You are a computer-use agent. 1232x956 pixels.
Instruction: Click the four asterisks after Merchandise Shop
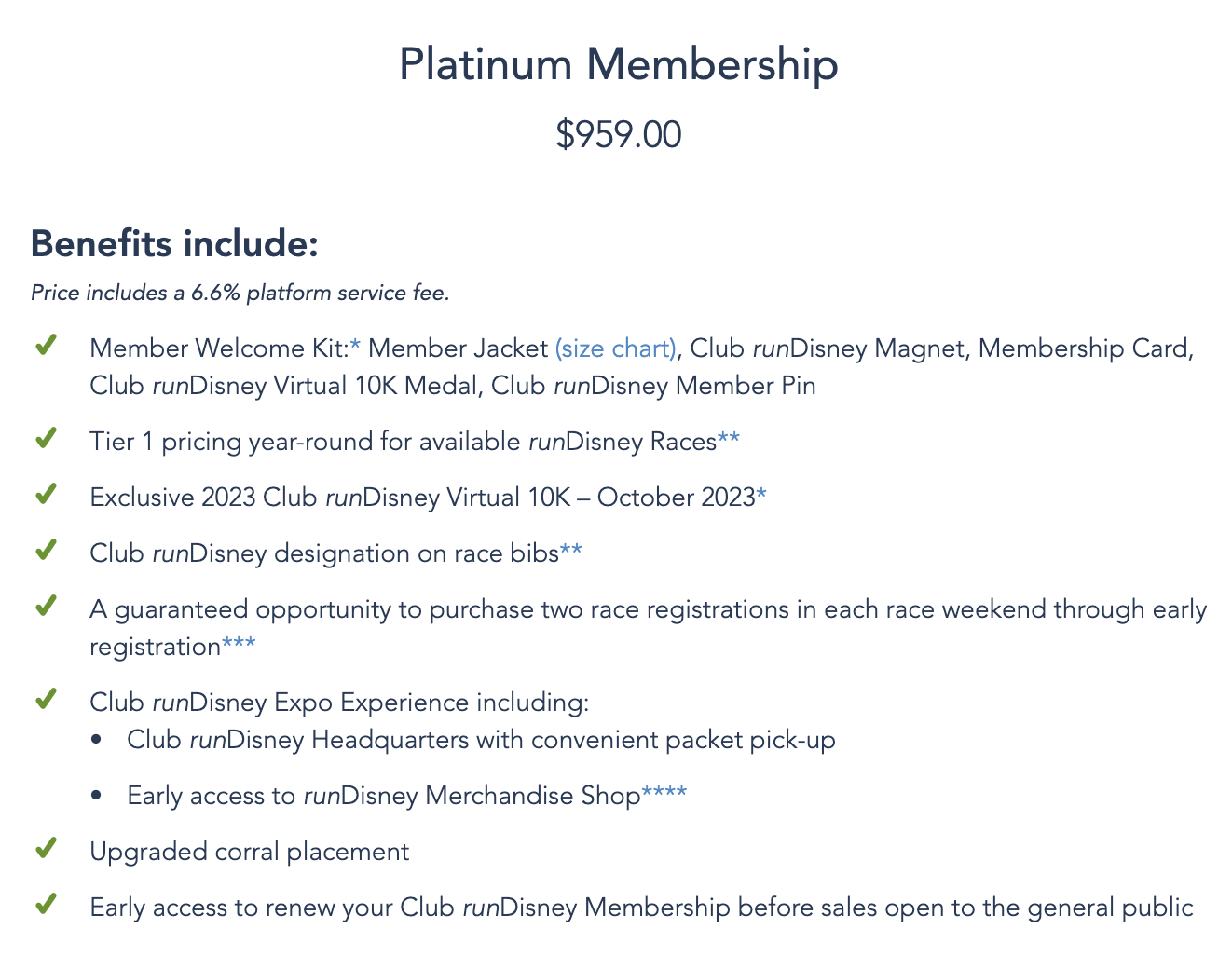tap(664, 793)
